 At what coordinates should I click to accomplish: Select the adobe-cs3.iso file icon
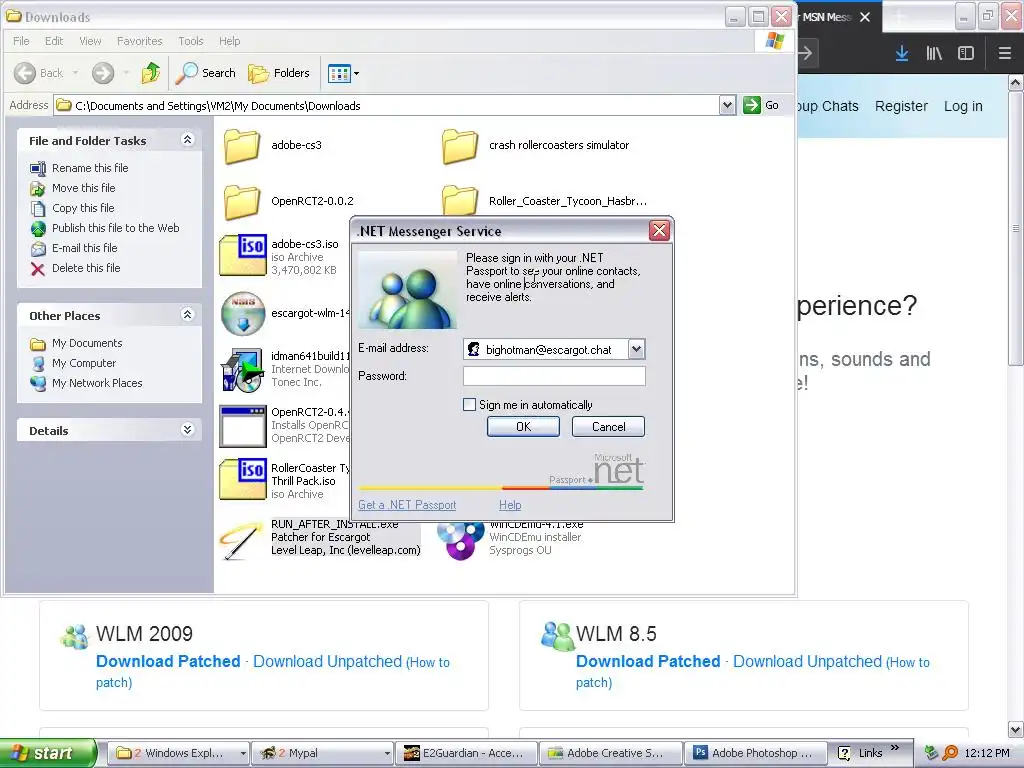[x=243, y=255]
